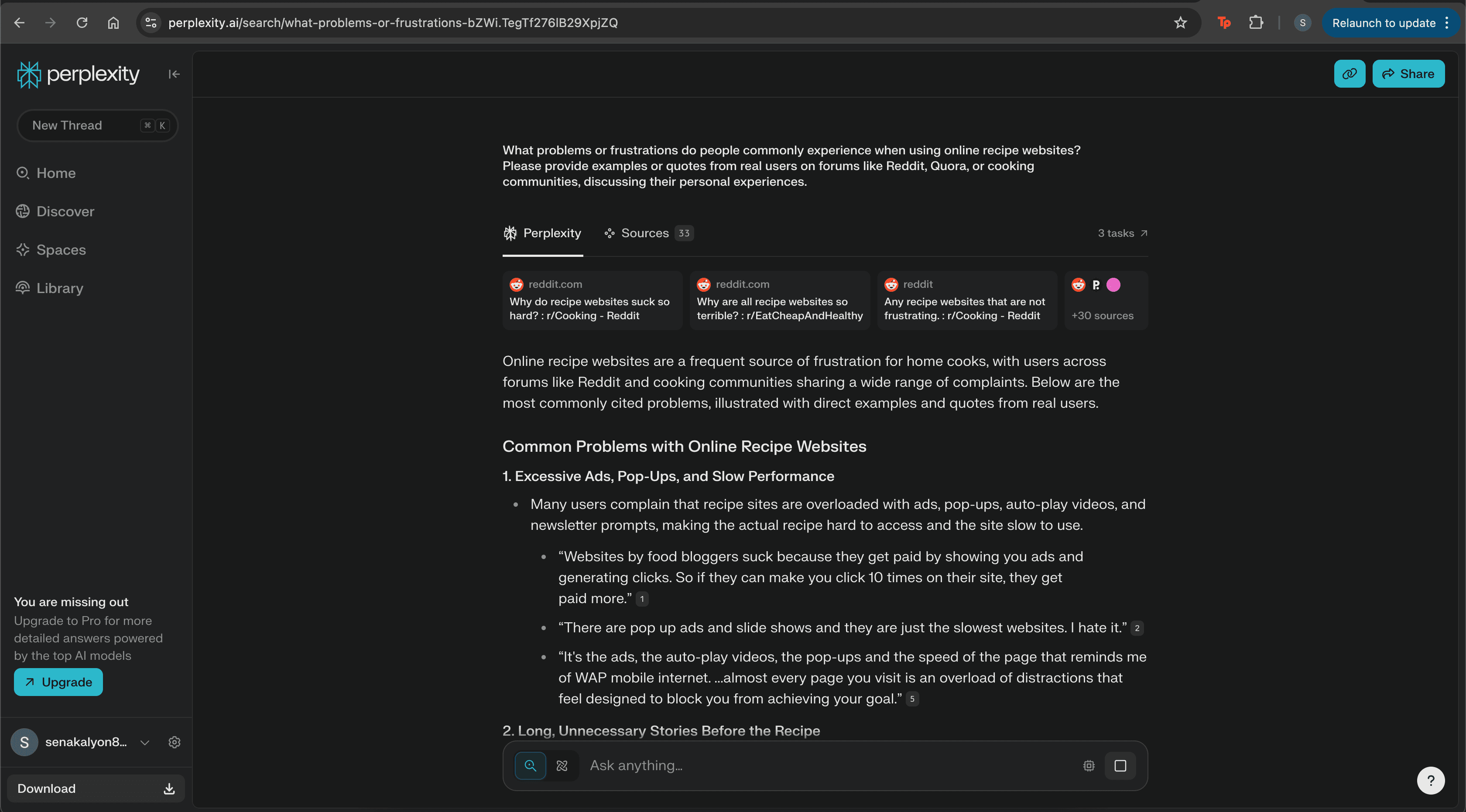Click the square button in the ask box
Image resolution: width=1466 pixels, height=812 pixels.
(x=1120, y=766)
